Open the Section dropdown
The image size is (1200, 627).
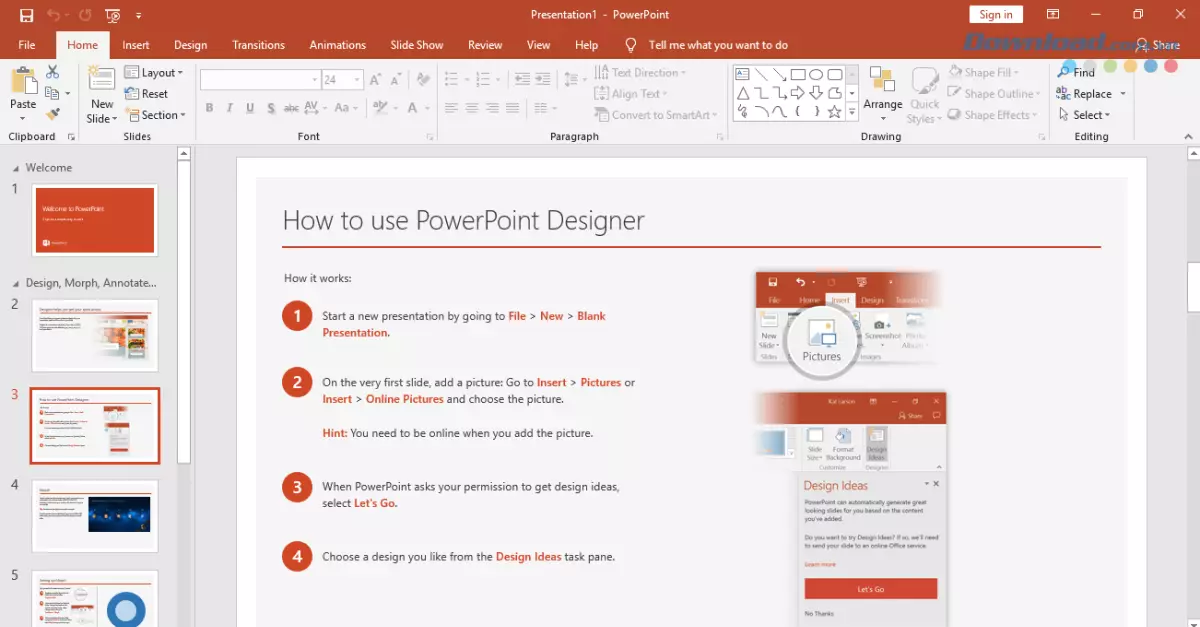tap(156, 115)
